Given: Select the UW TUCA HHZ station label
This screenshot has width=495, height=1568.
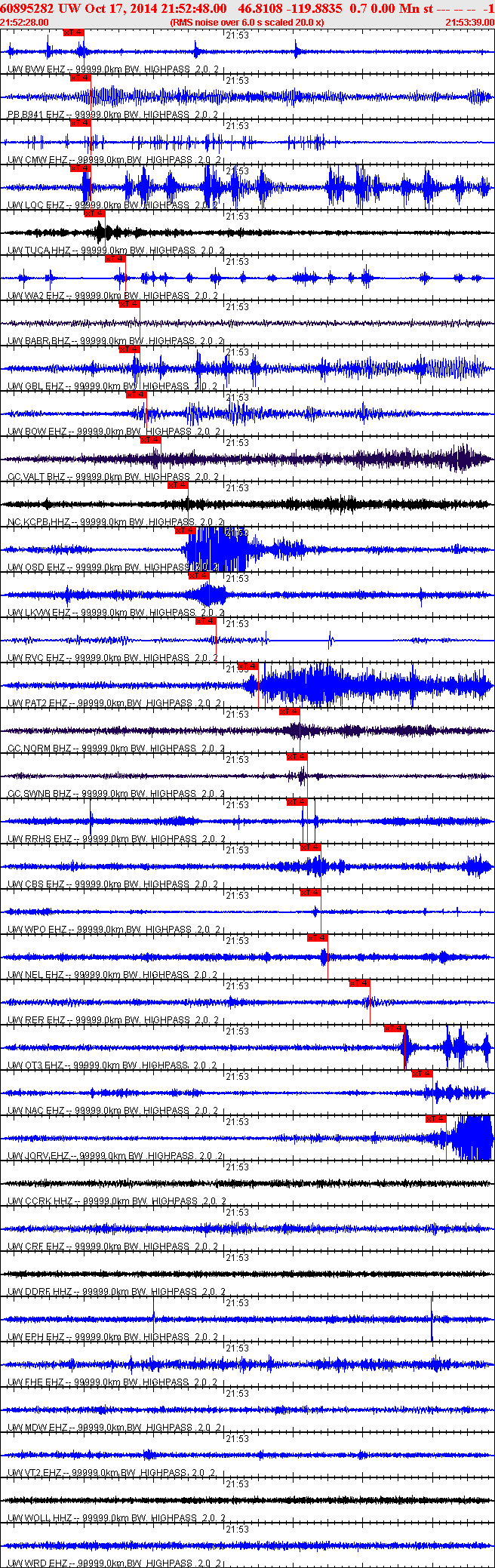Looking at the screenshot, I should pos(116,251).
